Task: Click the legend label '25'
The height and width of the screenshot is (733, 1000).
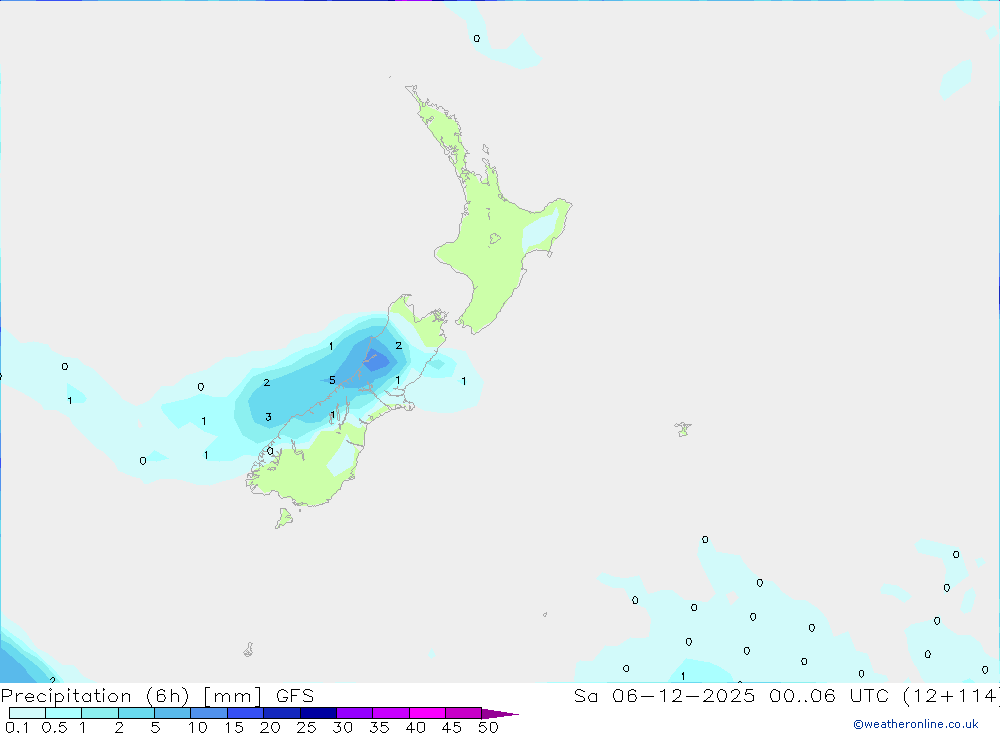Action: tap(307, 727)
